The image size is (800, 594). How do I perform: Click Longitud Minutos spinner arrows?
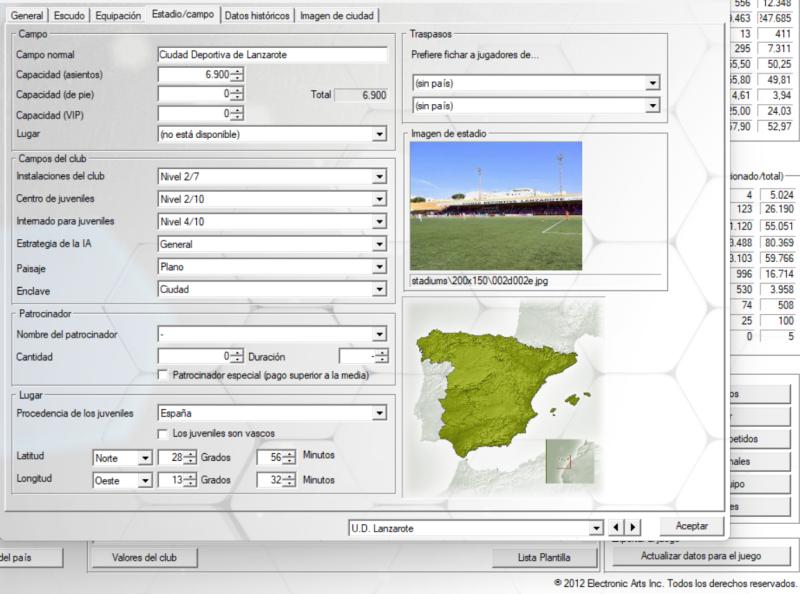click(289, 480)
